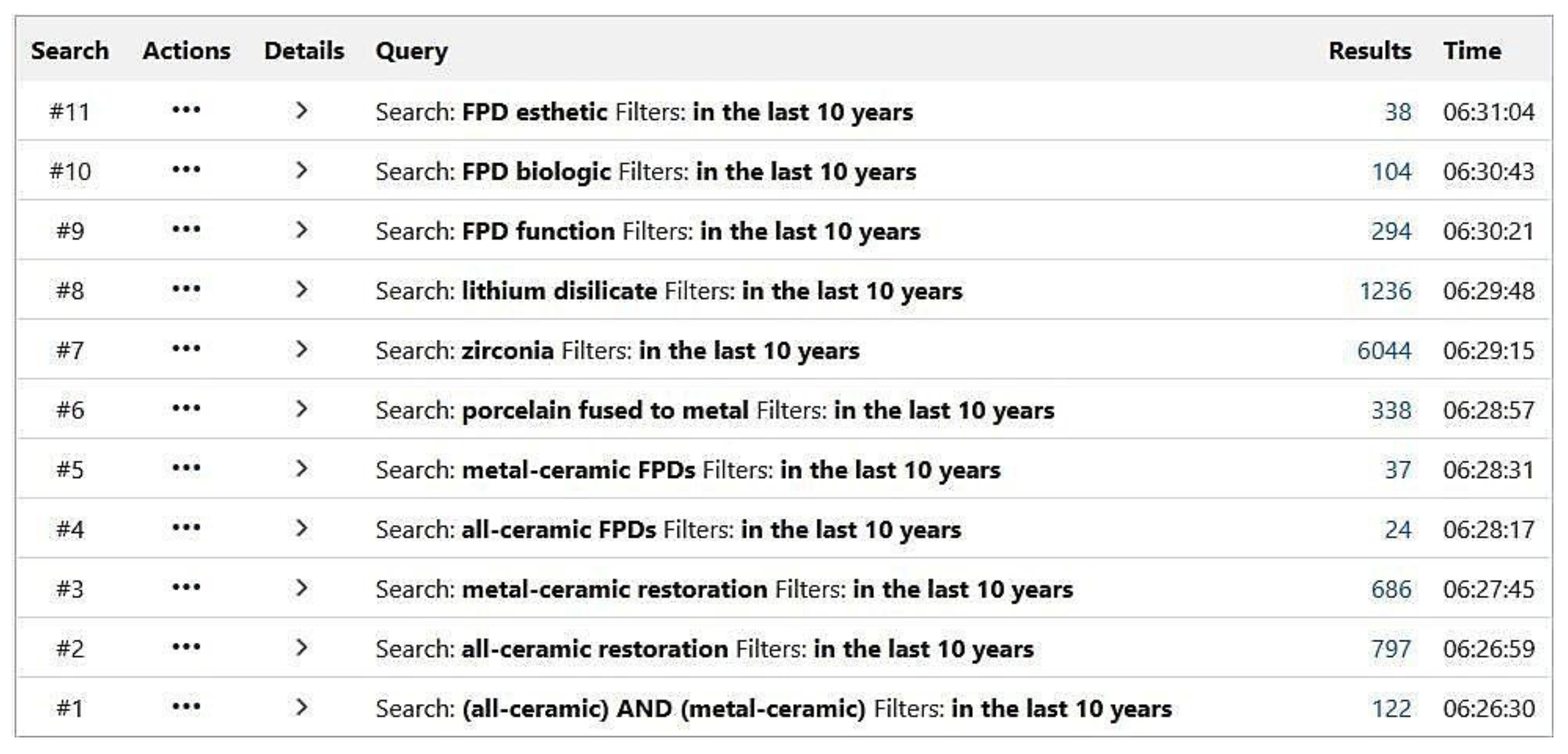Click the three dots for search #8

pyautogui.click(x=186, y=289)
